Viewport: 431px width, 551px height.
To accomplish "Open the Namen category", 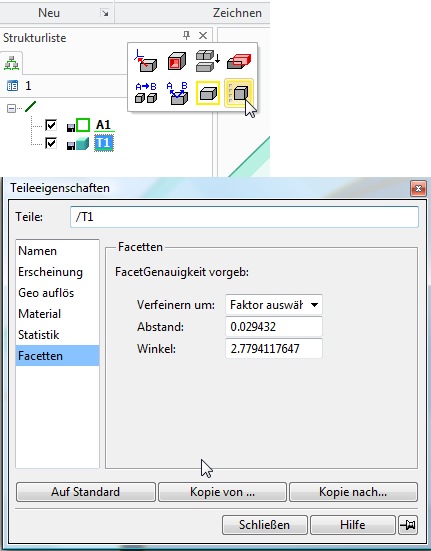I will tap(57, 251).
